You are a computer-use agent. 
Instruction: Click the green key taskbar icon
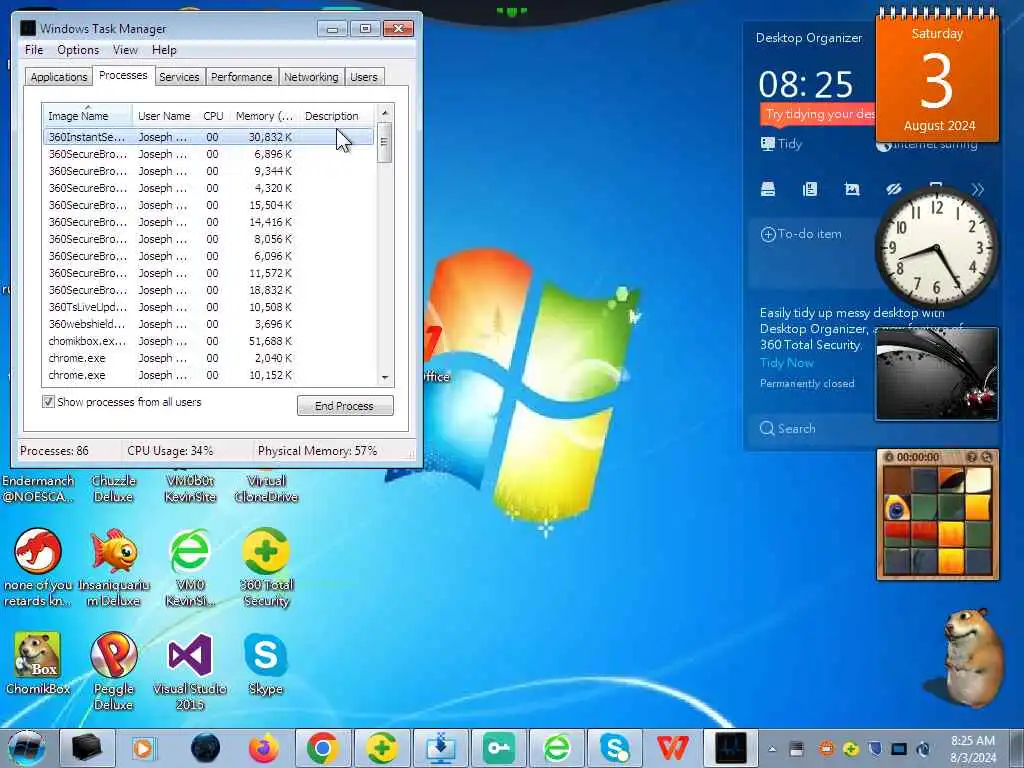499,748
